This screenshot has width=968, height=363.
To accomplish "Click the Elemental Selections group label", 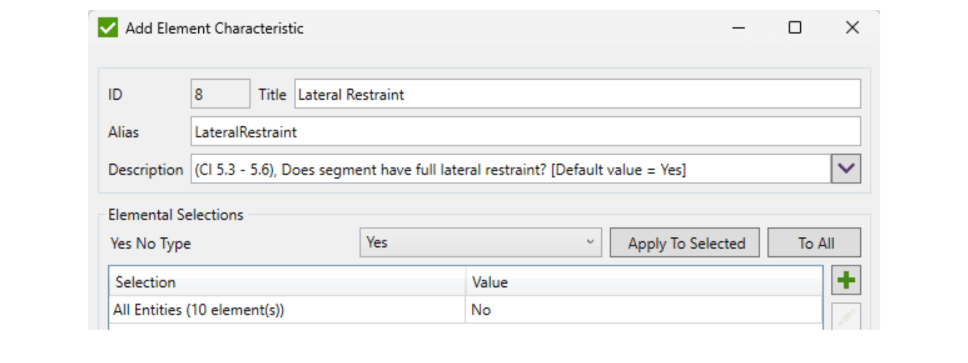I will (x=176, y=215).
